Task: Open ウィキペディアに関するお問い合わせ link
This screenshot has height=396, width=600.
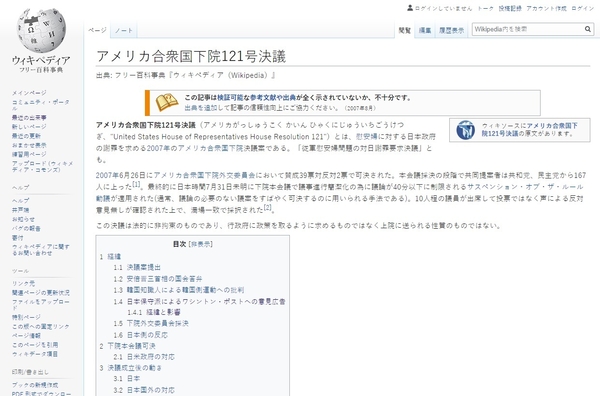Action: pos(41,250)
